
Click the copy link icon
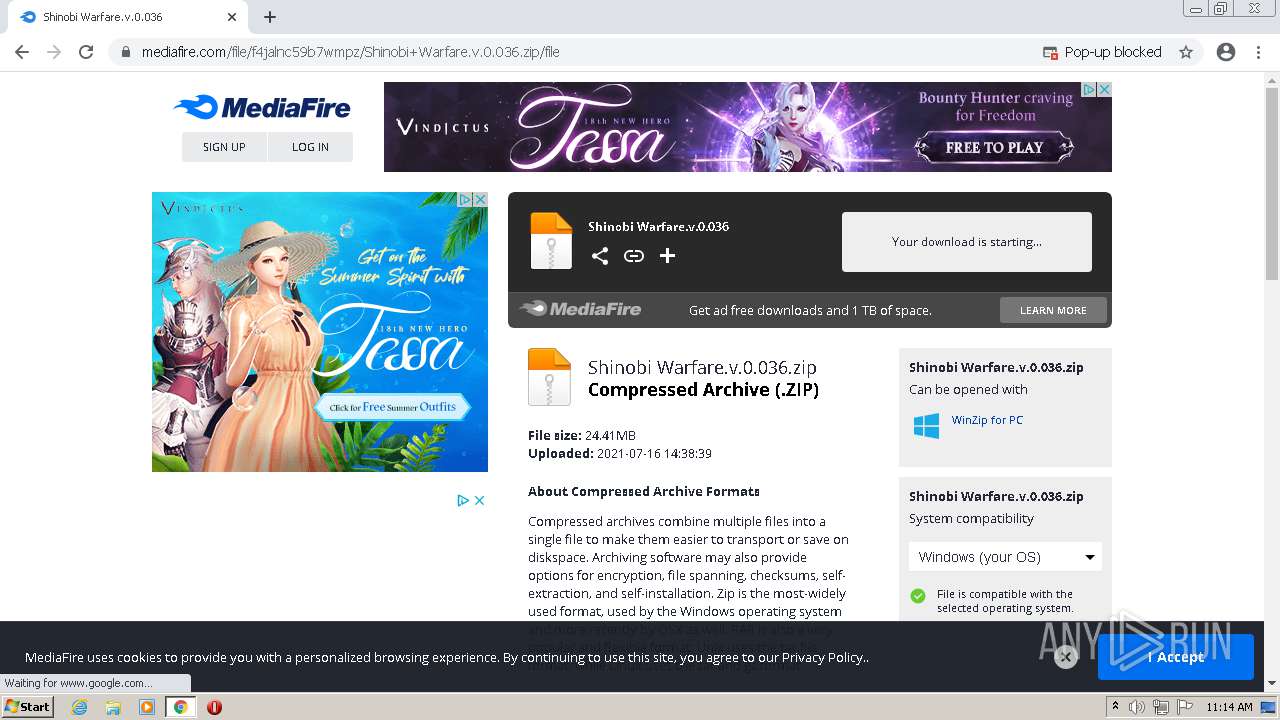click(633, 256)
